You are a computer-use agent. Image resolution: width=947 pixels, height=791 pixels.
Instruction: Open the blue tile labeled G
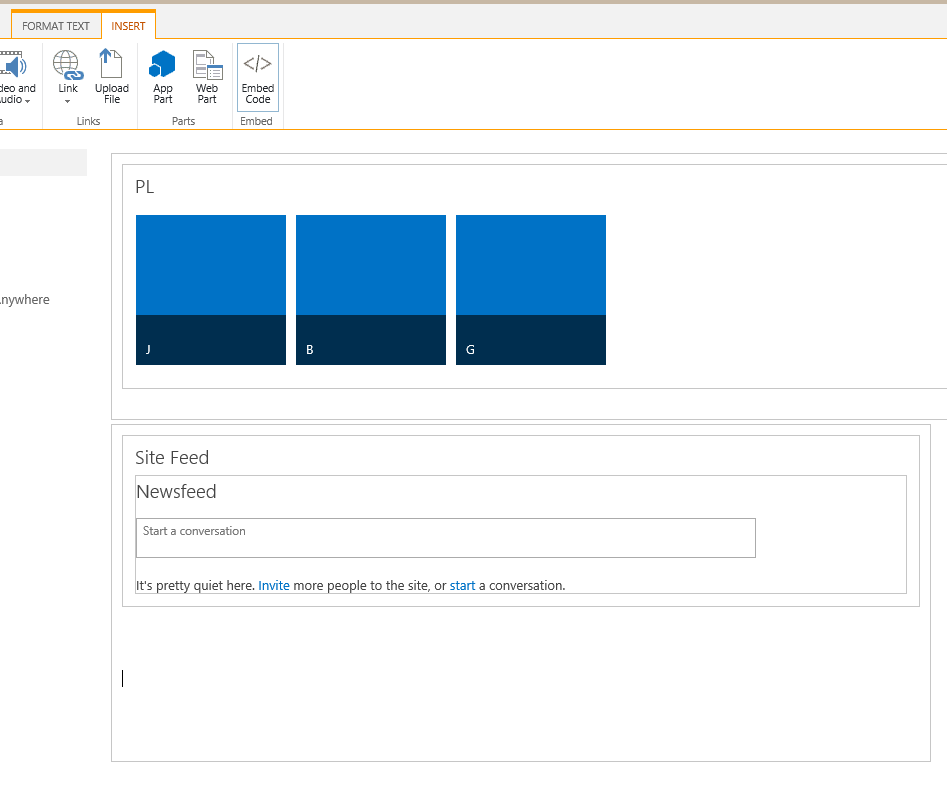(x=531, y=290)
